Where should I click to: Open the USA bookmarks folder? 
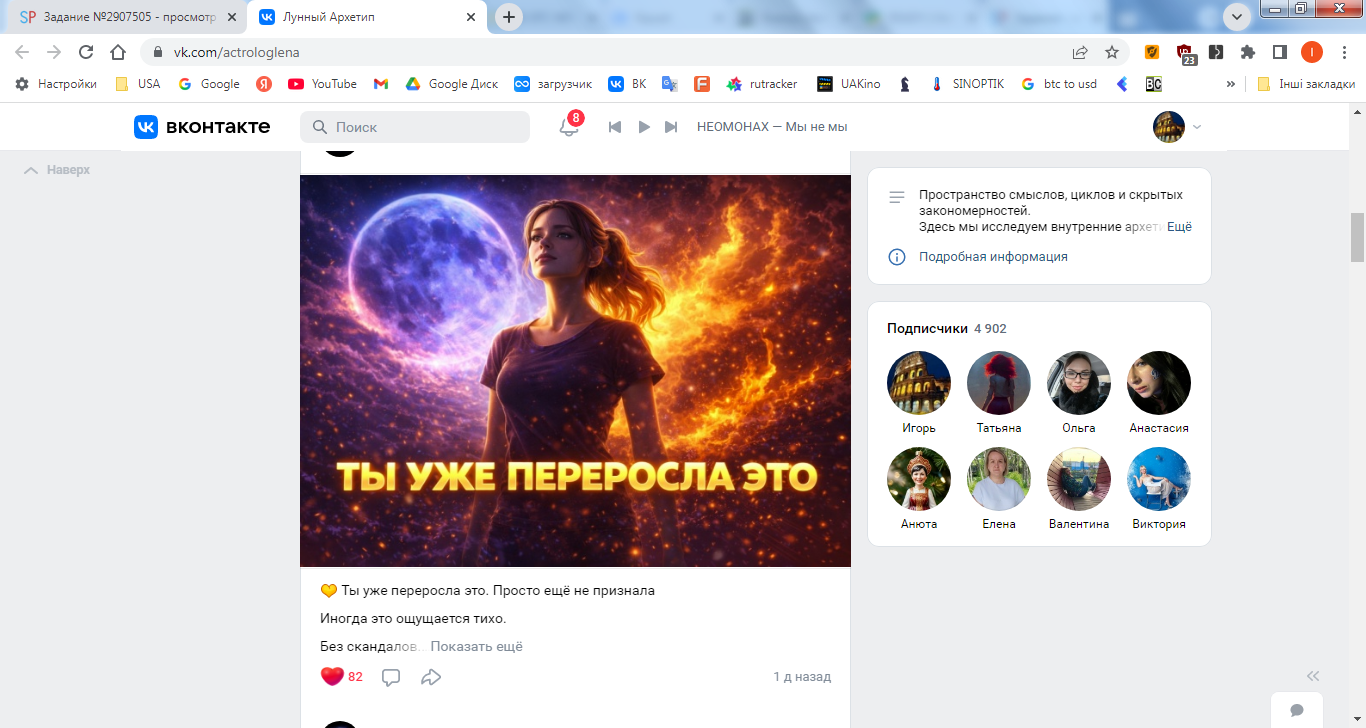click(x=138, y=84)
